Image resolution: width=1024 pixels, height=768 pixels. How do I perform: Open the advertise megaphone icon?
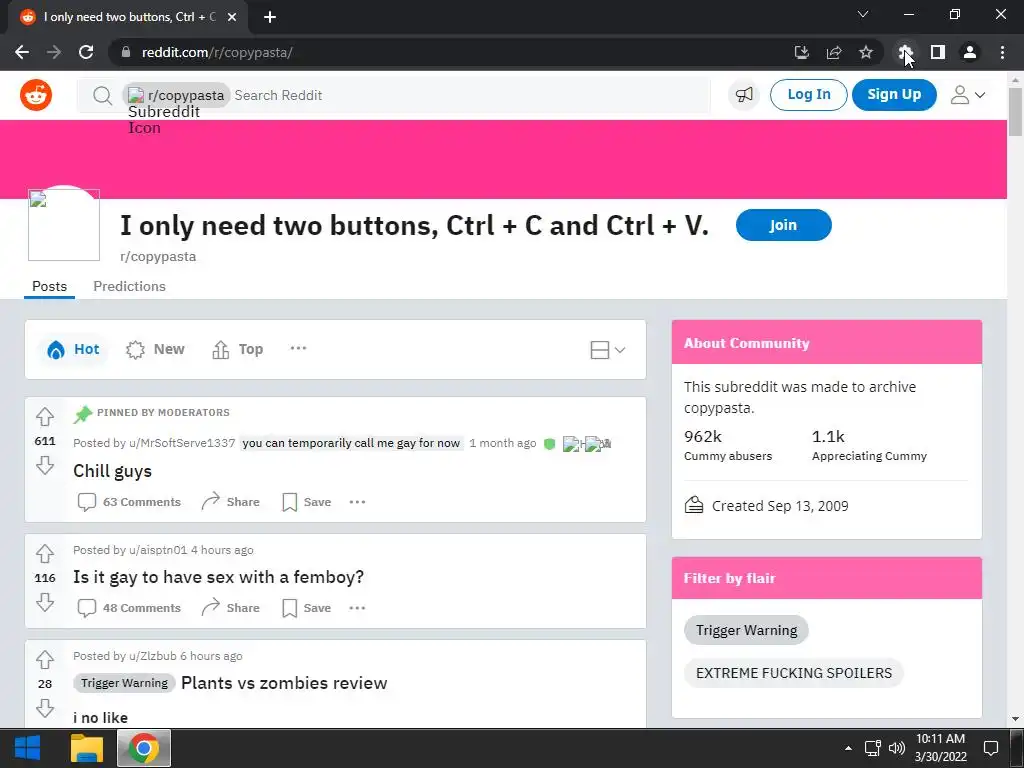pos(744,95)
